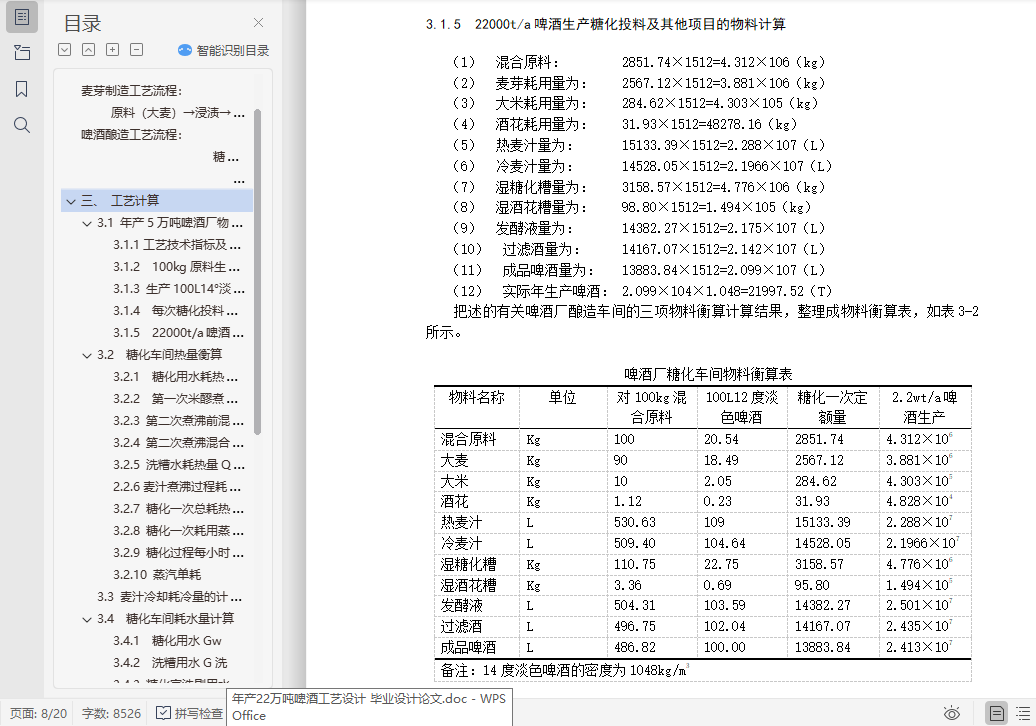Select 3.3 麦汁冷却耗冷量的计 entry

click(x=169, y=597)
